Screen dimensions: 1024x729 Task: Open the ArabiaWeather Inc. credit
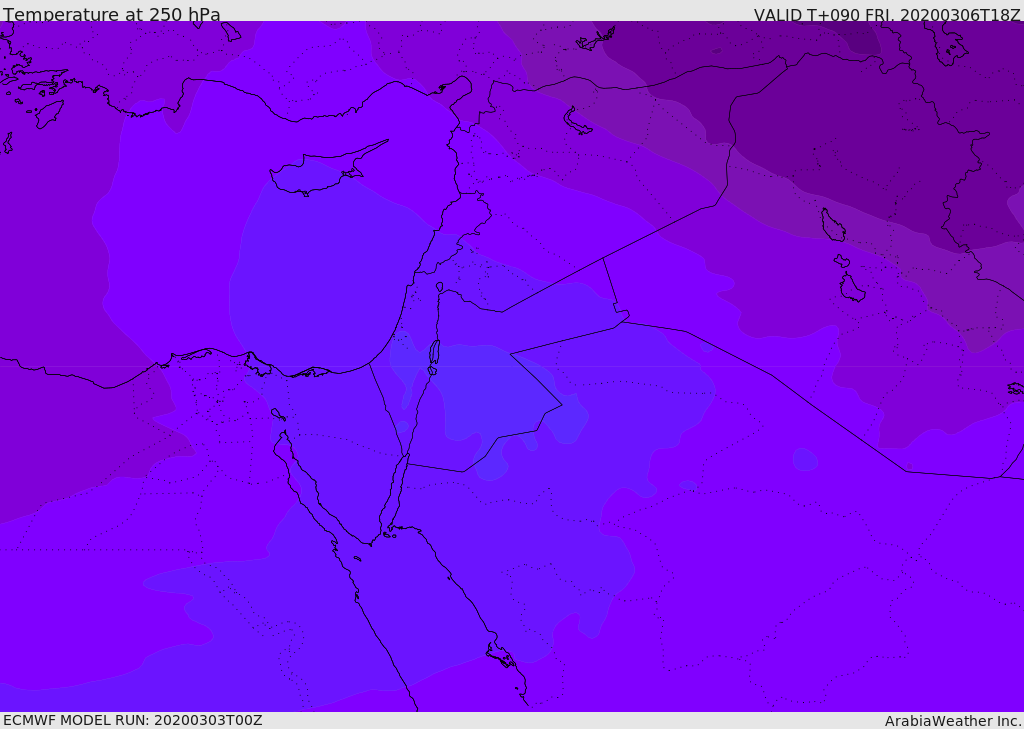tap(953, 721)
